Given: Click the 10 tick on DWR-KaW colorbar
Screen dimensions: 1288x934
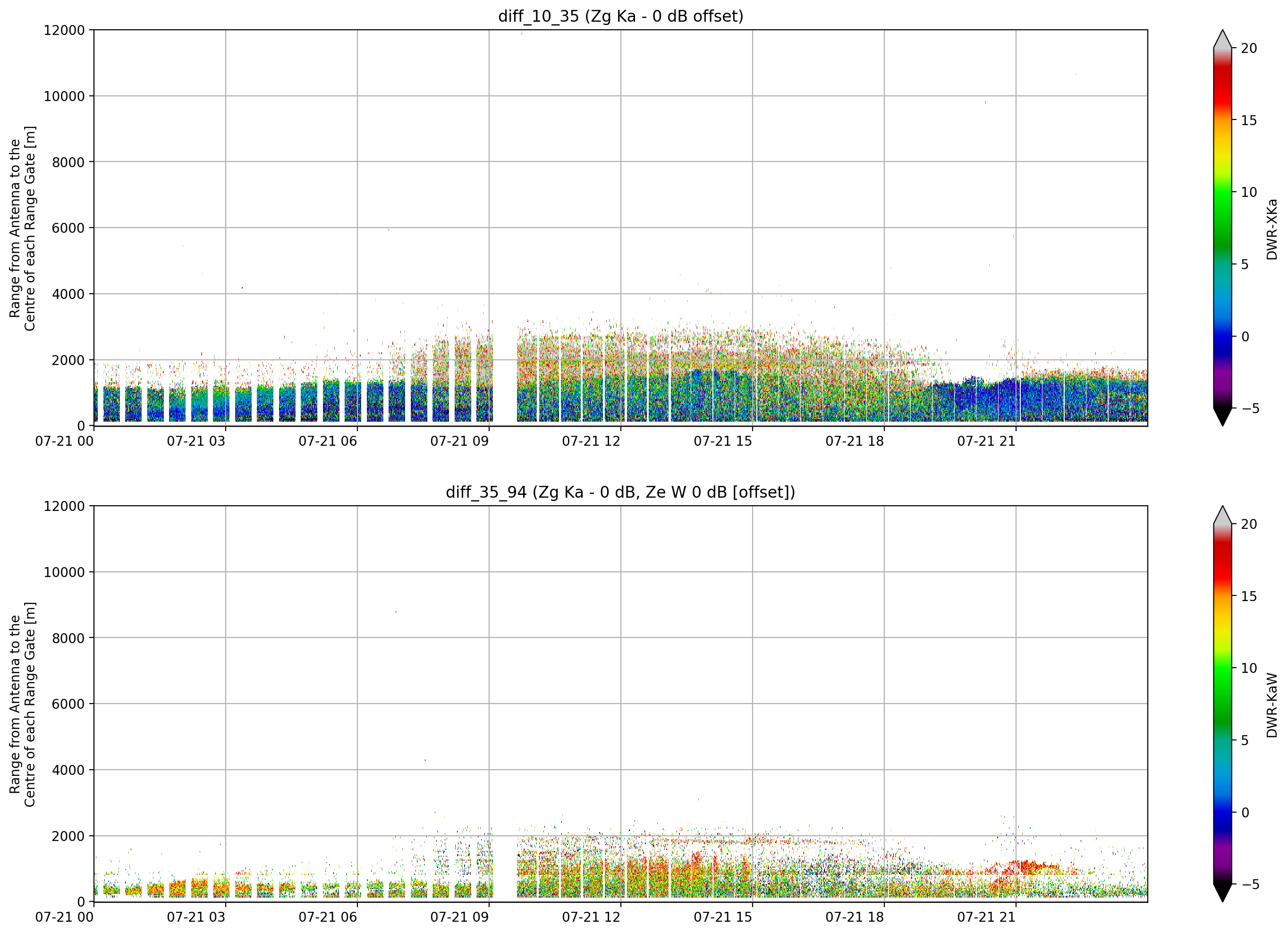Looking at the screenshot, I should [1249, 668].
